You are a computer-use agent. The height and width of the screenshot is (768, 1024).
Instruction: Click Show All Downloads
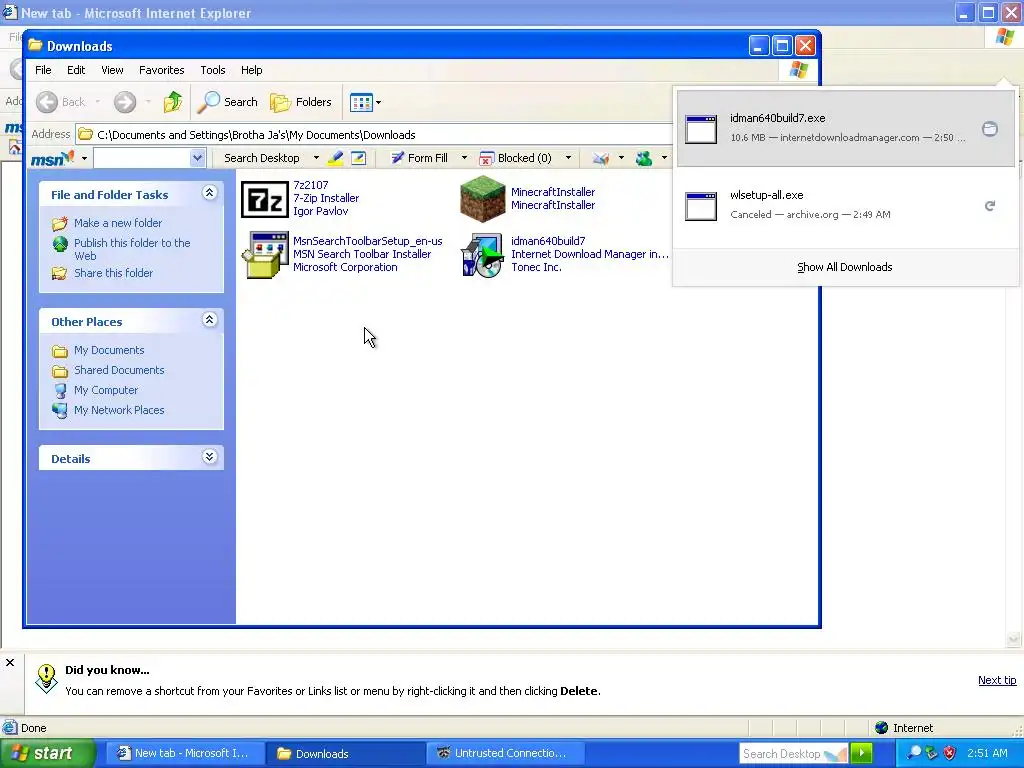(844, 267)
